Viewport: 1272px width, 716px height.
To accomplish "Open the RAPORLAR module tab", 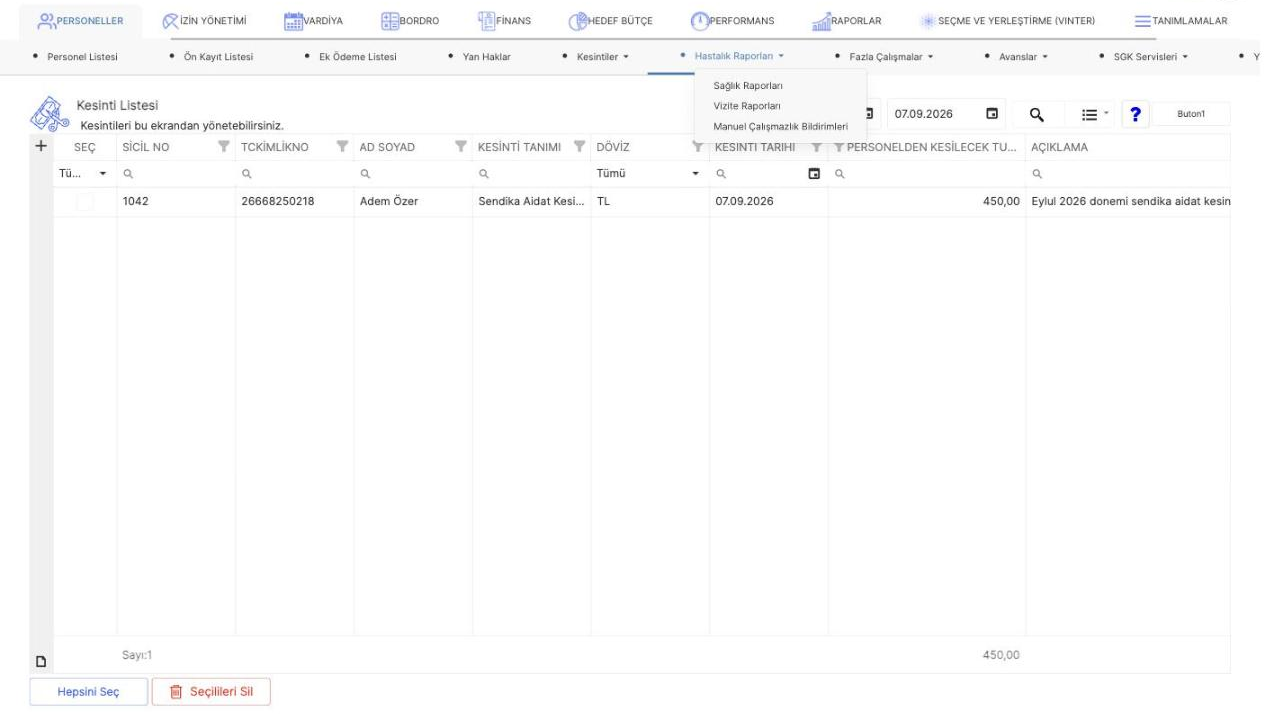I will click(848, 19).
